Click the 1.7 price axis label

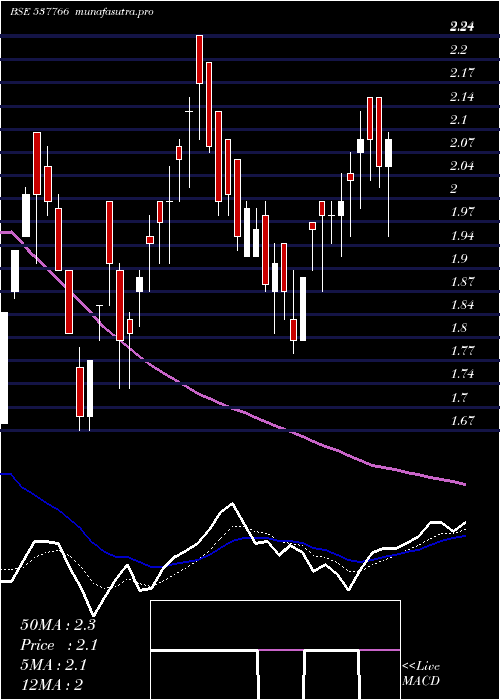[x=458, y=397]
